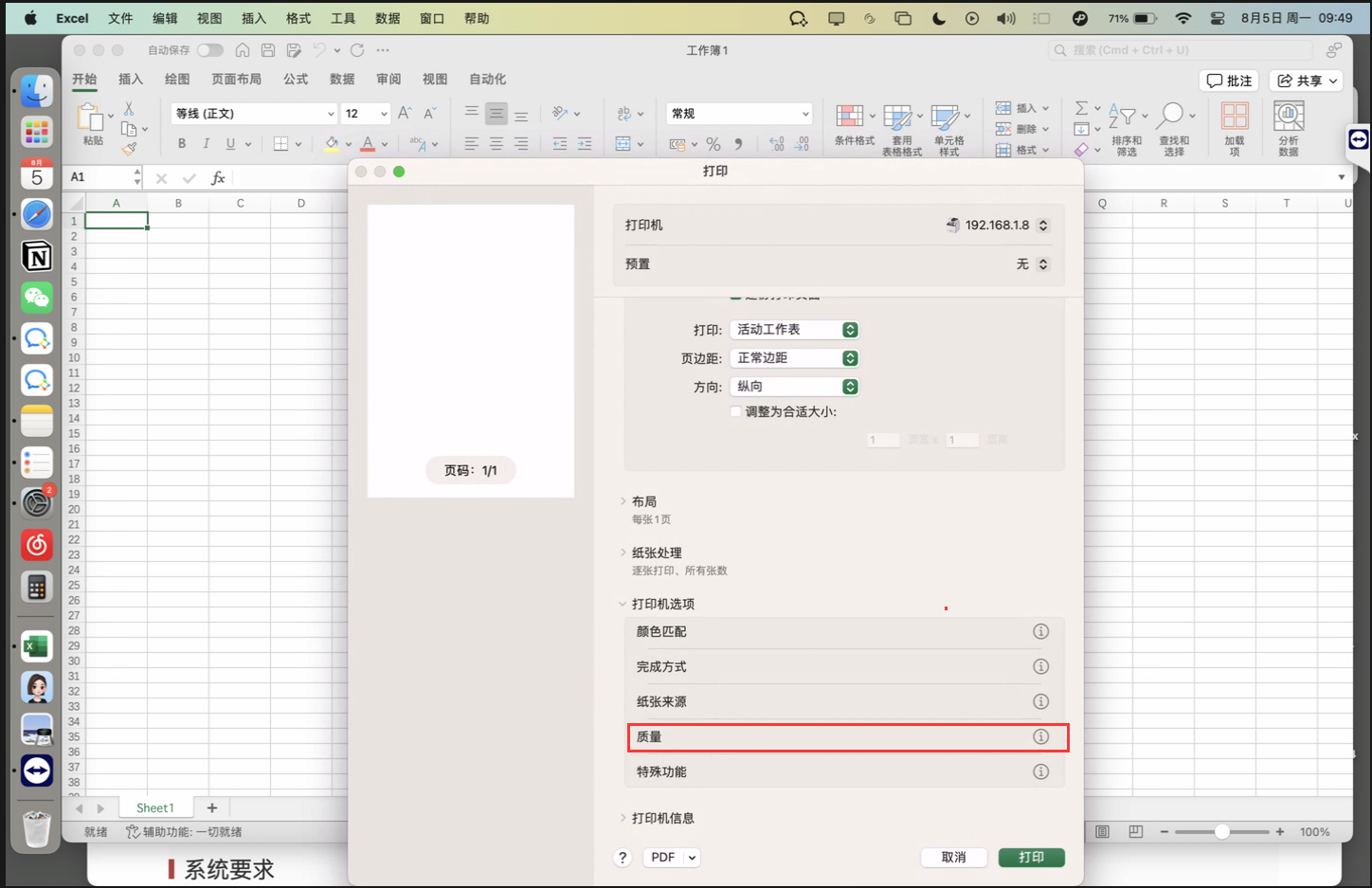This screenshot has width=1372, height=888.
Task: Open the 条件格式 conditional formatting icon
Action: pyautogui.click(x=851, y=117)
